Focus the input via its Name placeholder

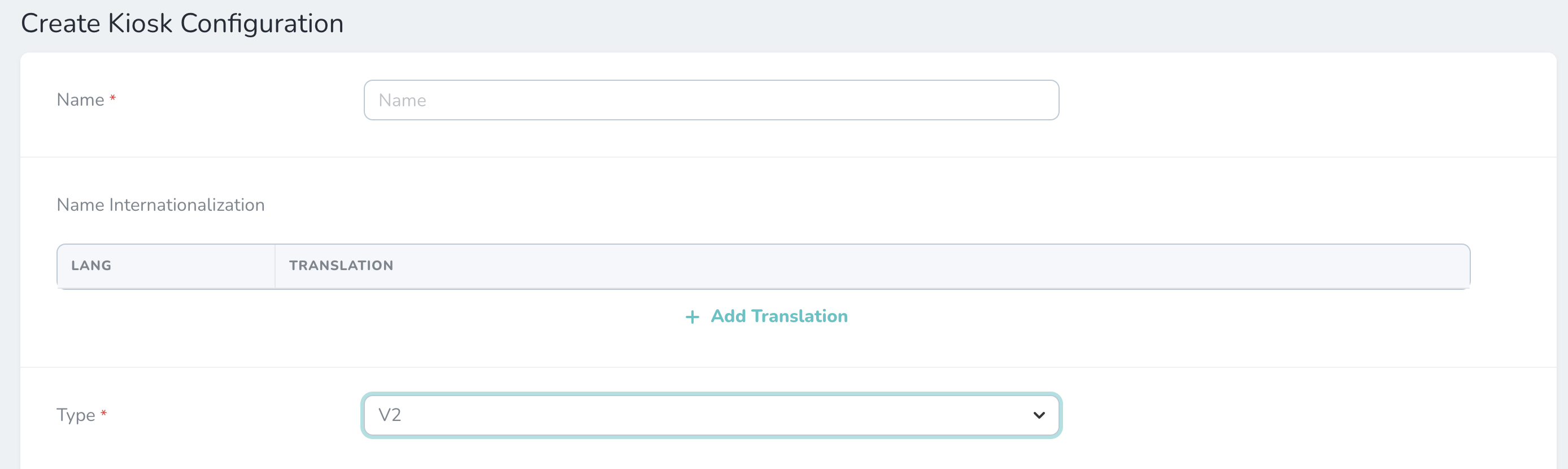coord(402,101)
